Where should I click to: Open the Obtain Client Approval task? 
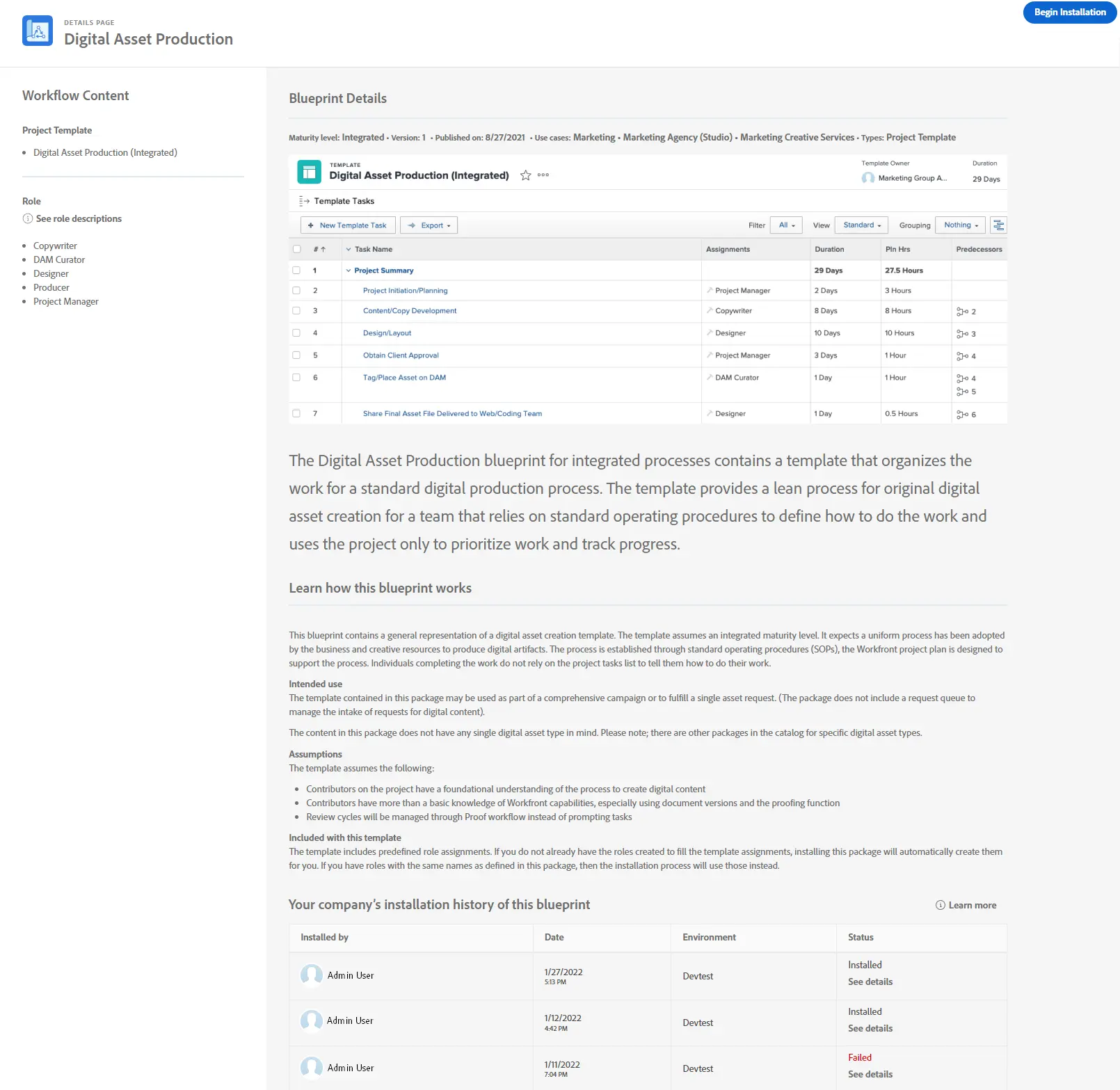(x=401, y=355)
